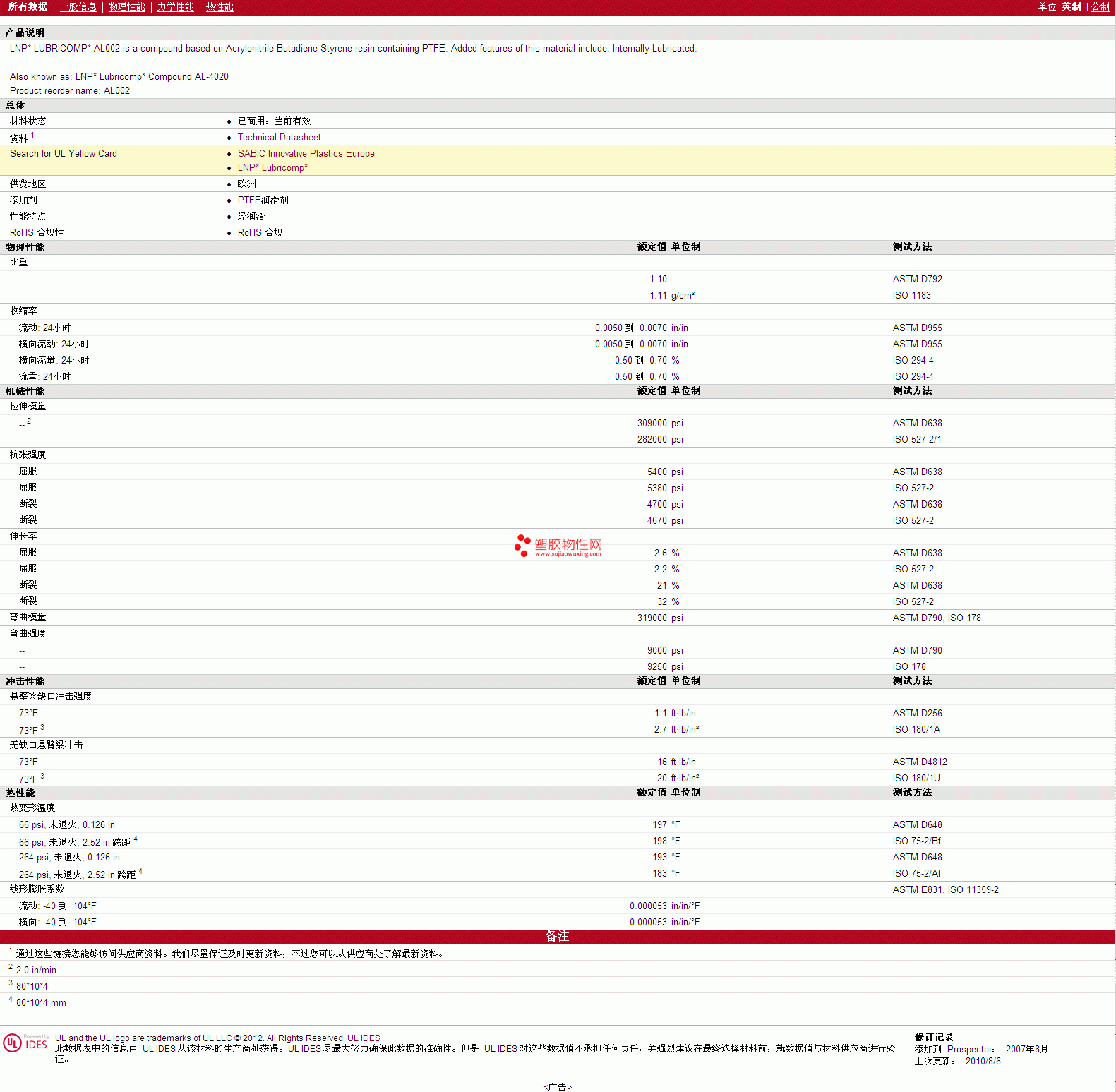Click ASTM D790, ISO 178 method text
The image size is (1116, 1092).
point(937,618)
